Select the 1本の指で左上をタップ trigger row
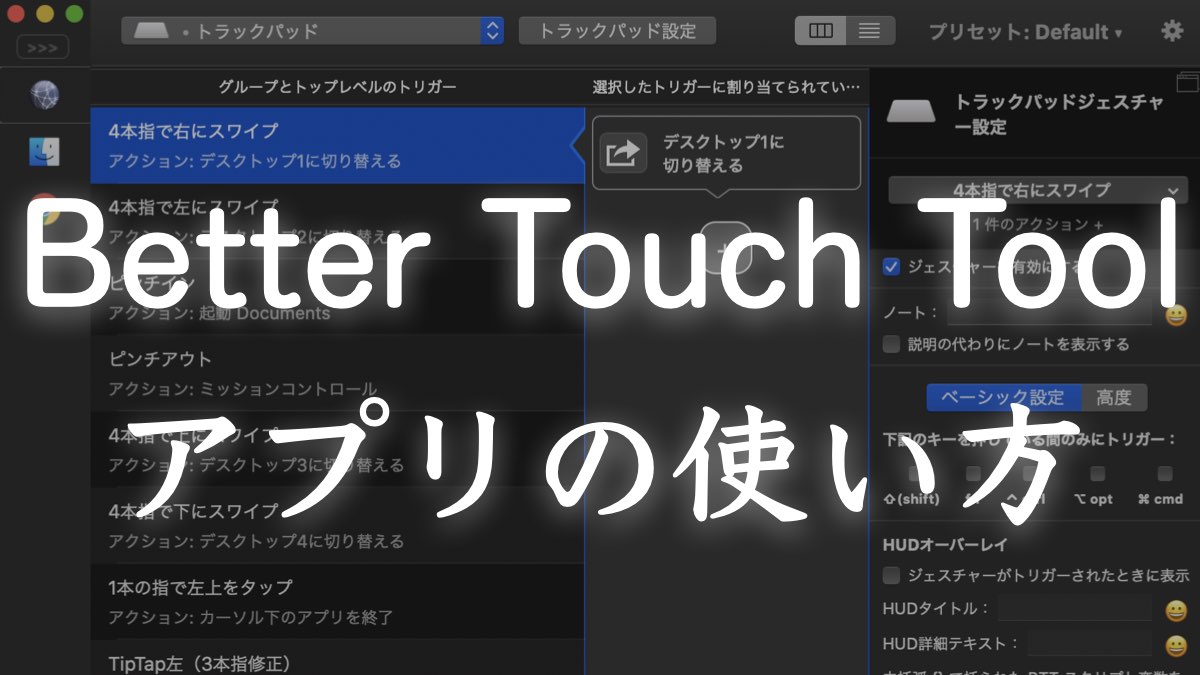 pyautogui.click(x=337, y=601)
